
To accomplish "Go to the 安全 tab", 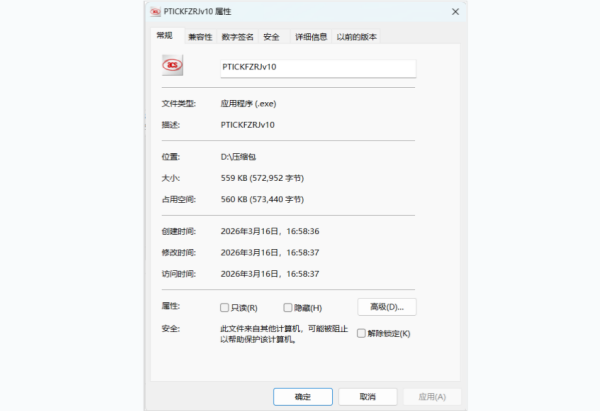I will tap(271, 37).
